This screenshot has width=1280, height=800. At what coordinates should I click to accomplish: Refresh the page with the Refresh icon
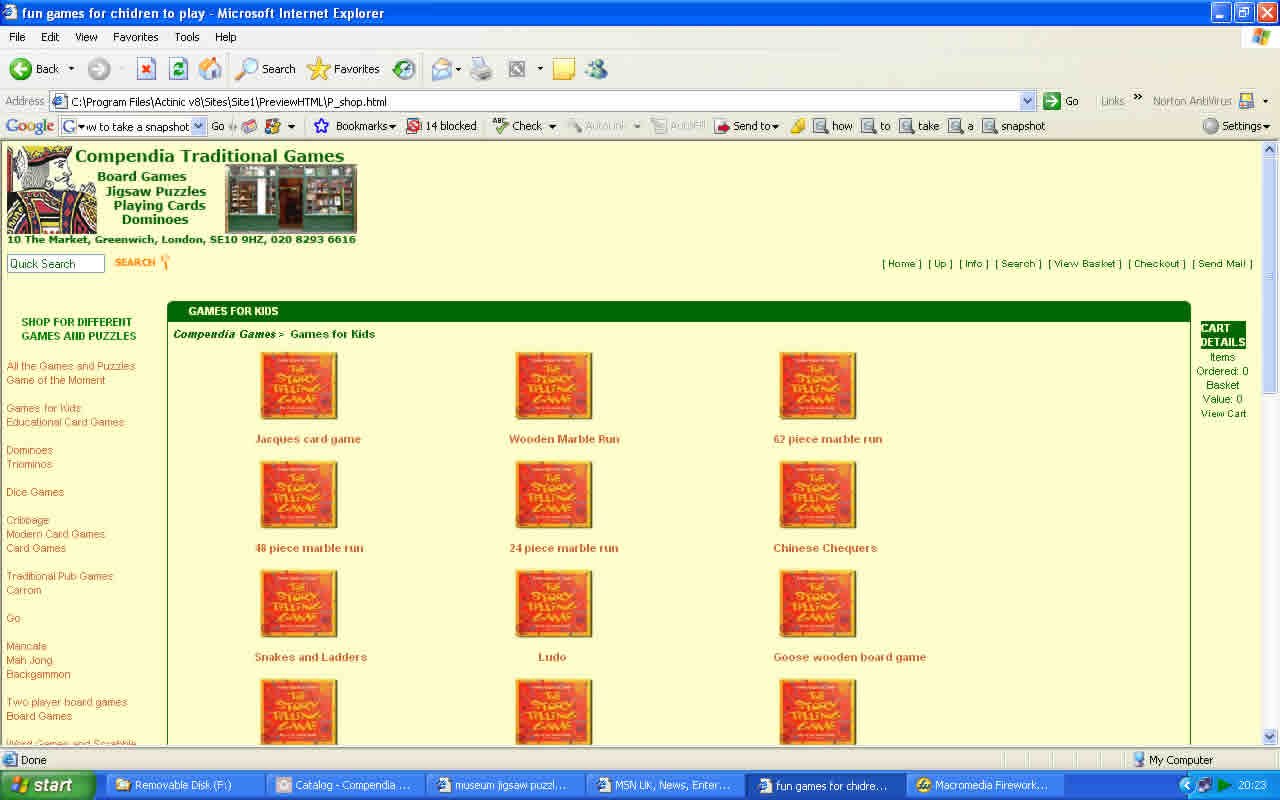point(178,69)
